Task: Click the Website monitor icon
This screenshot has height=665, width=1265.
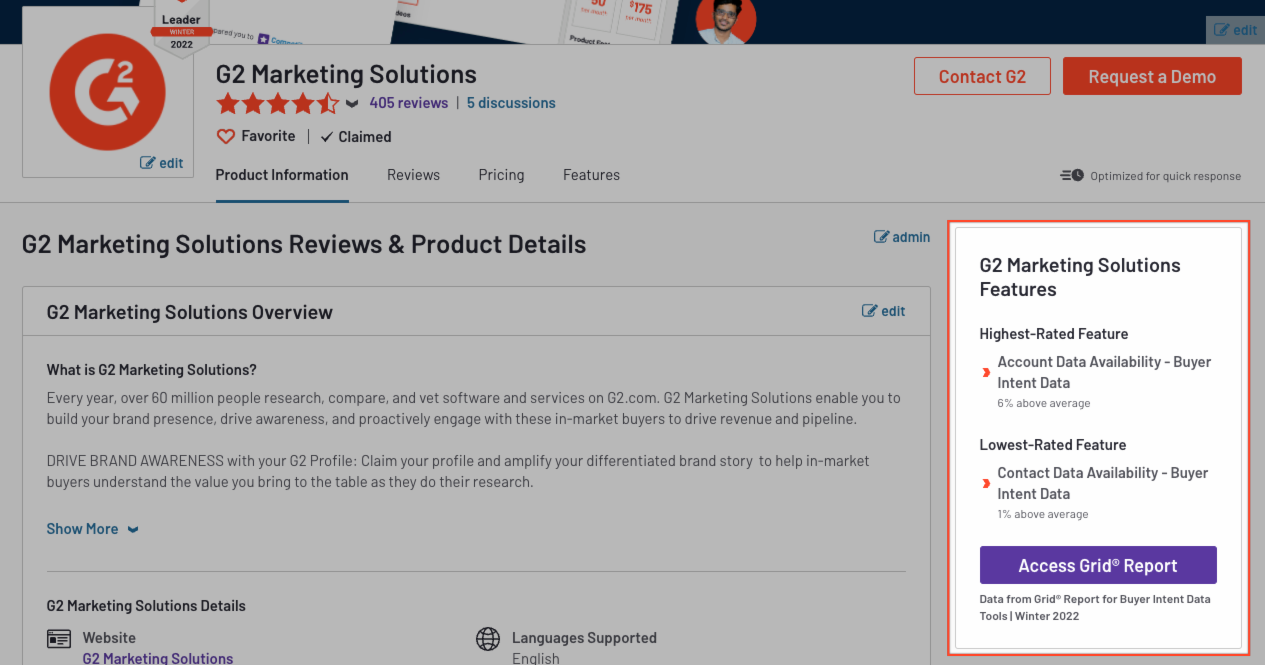Action: point(59,638)
